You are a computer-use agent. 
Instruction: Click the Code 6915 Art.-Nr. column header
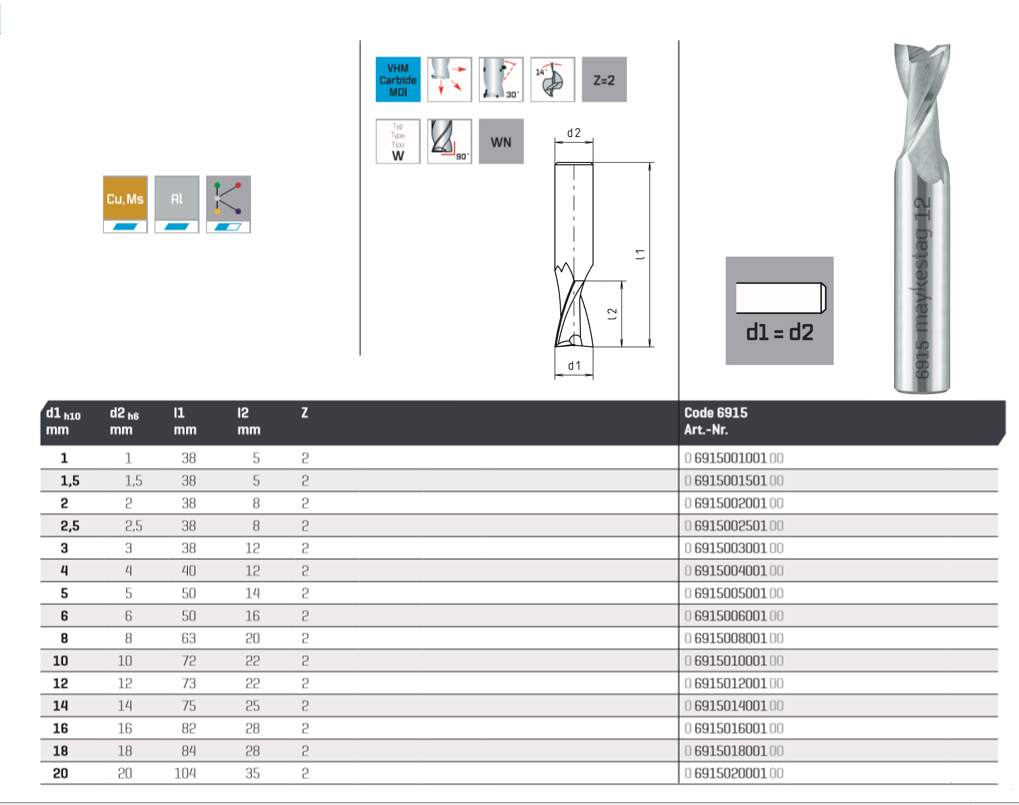716,421
